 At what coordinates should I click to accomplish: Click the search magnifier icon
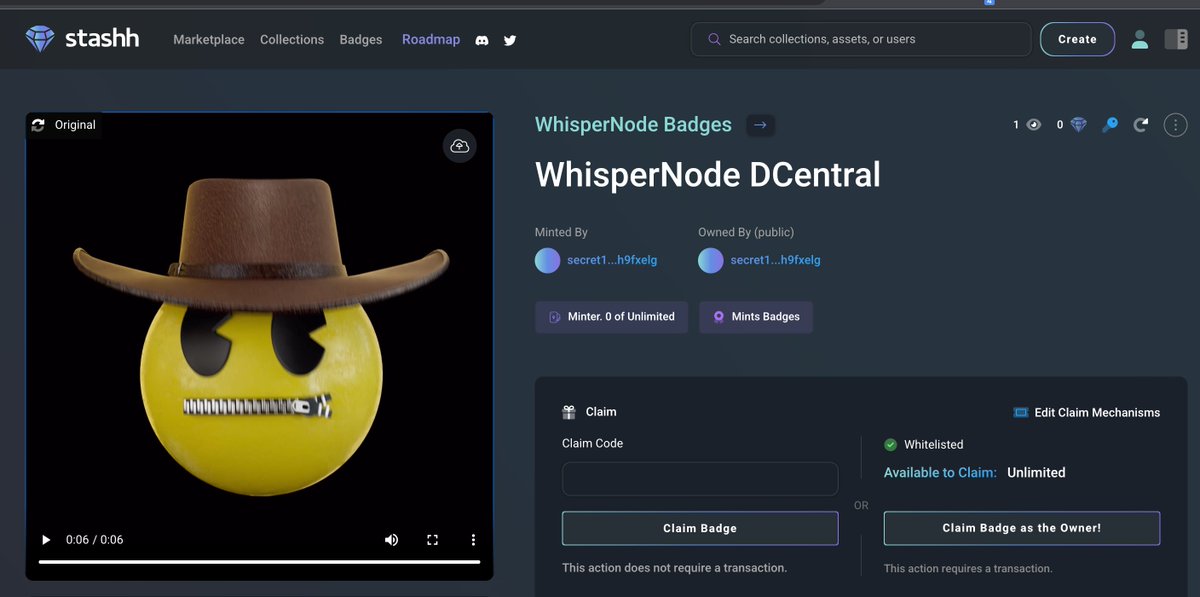714,40
